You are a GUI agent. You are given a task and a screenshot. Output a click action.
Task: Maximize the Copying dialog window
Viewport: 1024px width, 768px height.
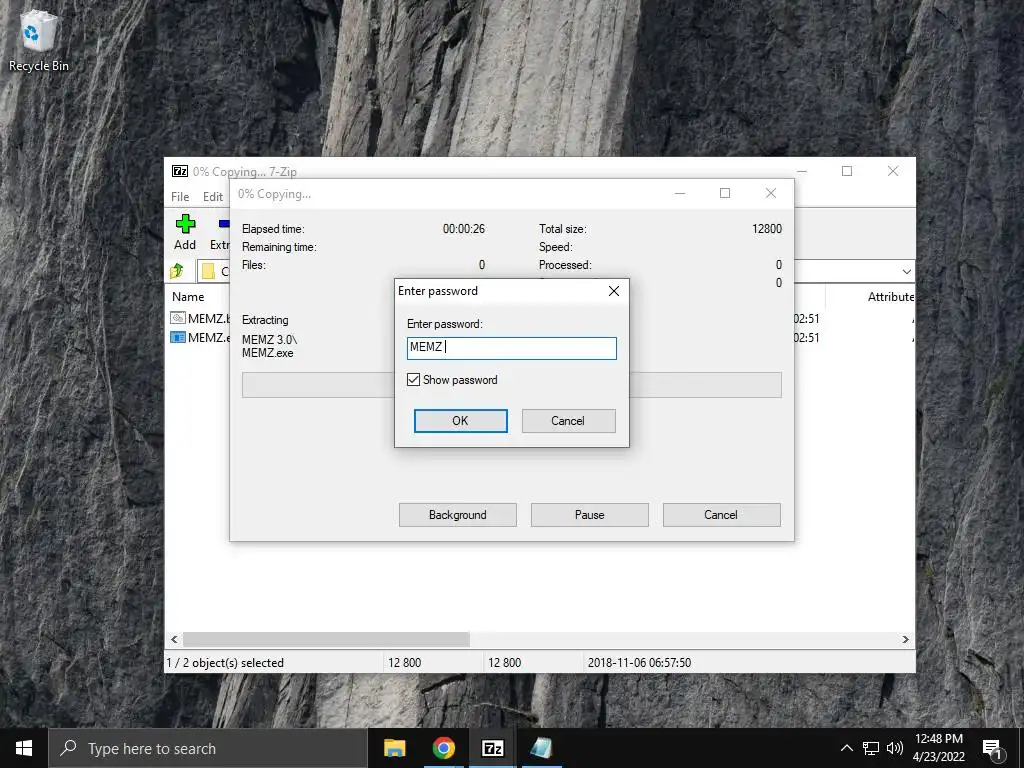725,193
